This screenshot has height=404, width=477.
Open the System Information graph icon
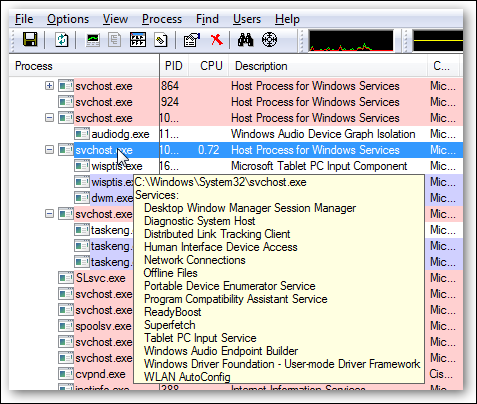(x=93, y=40)
